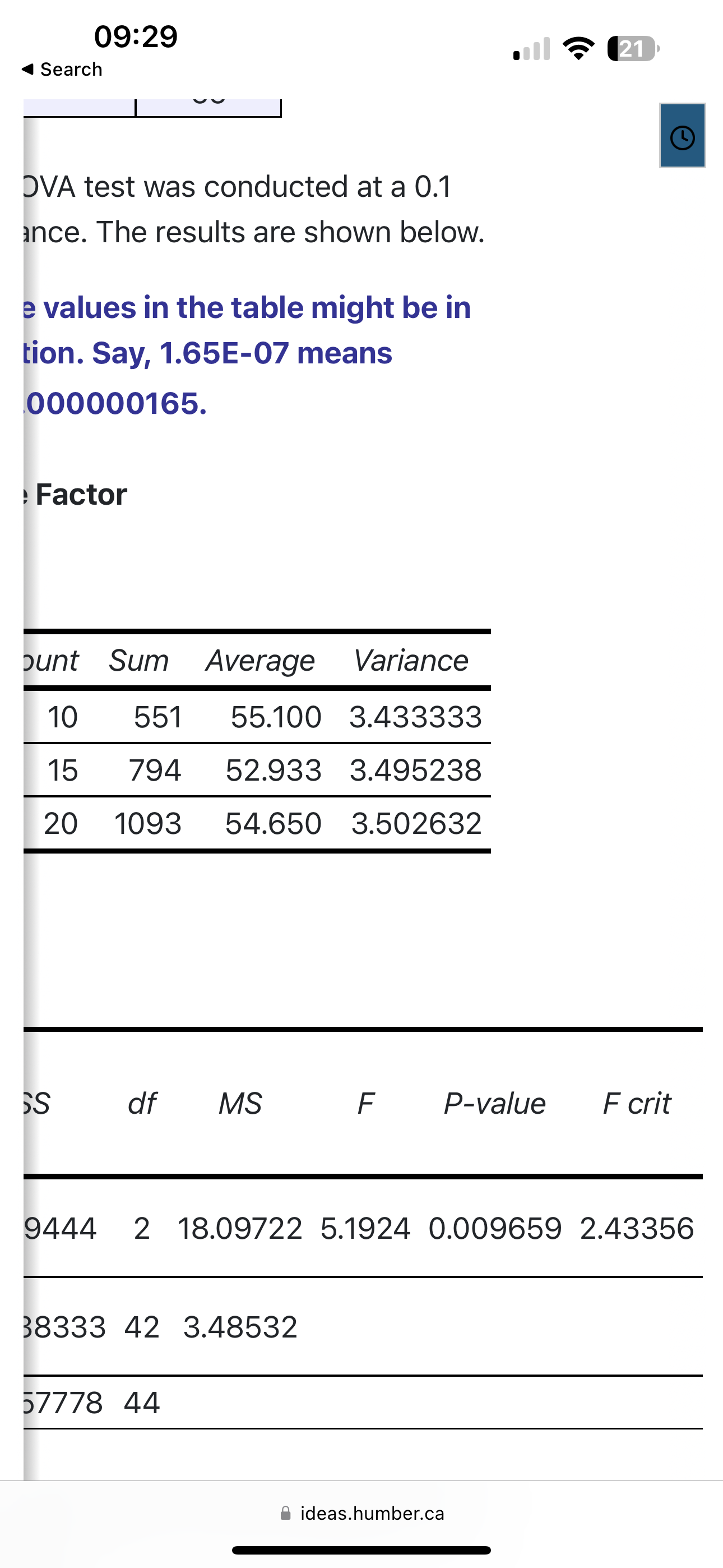This screenshot has width=723, height=1568.
Task: Select the 09:29 time display
Action: (x=135, y=36)
